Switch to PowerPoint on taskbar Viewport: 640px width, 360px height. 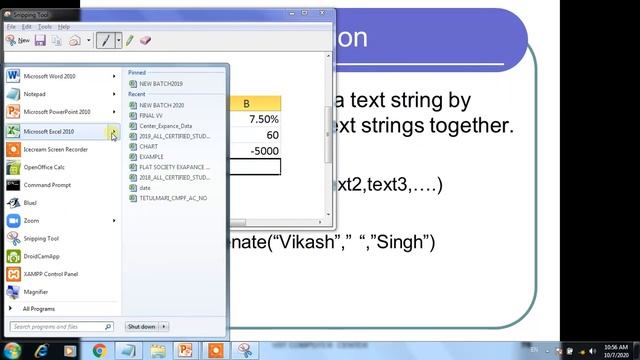click(185, 350)
